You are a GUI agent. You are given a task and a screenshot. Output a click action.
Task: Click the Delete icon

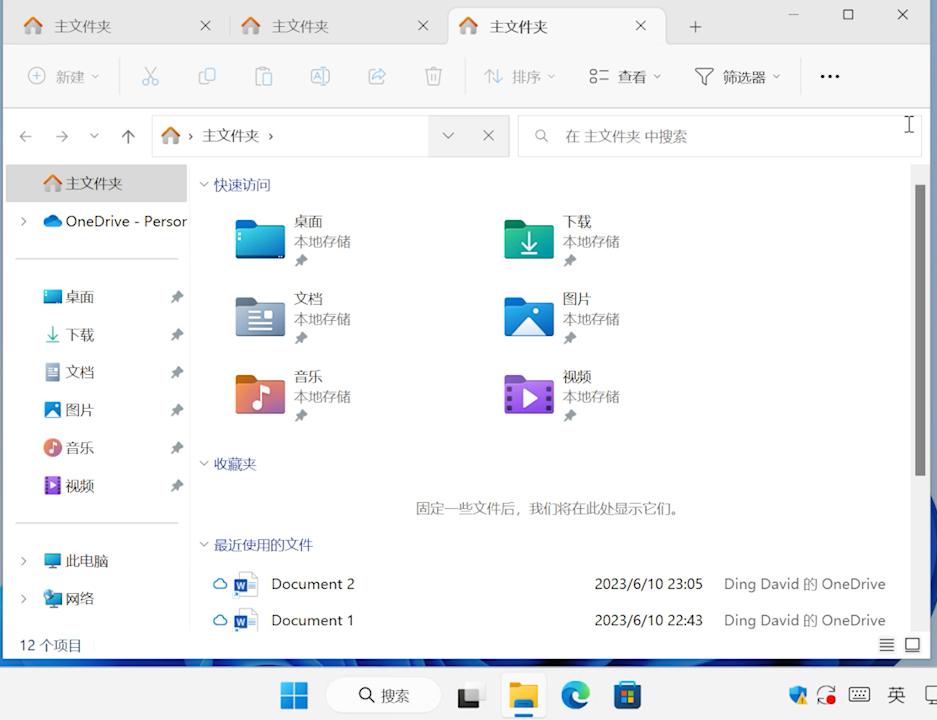(x=433, y=75)
